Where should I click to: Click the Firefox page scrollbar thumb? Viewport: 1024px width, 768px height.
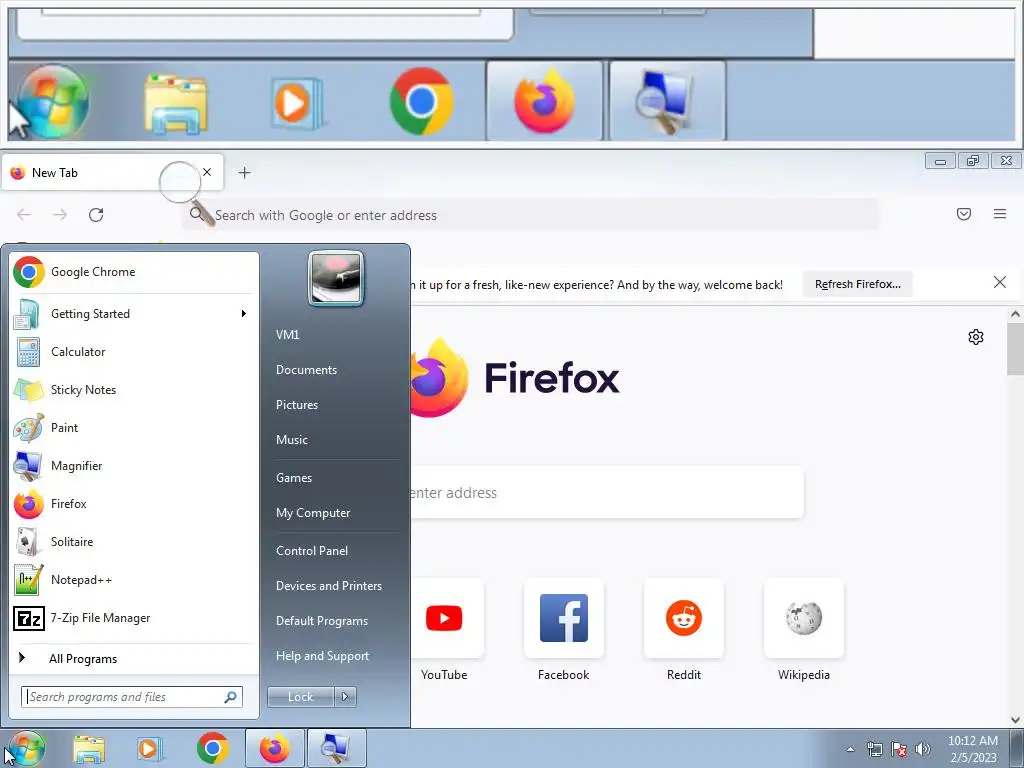pos(1016,348)
